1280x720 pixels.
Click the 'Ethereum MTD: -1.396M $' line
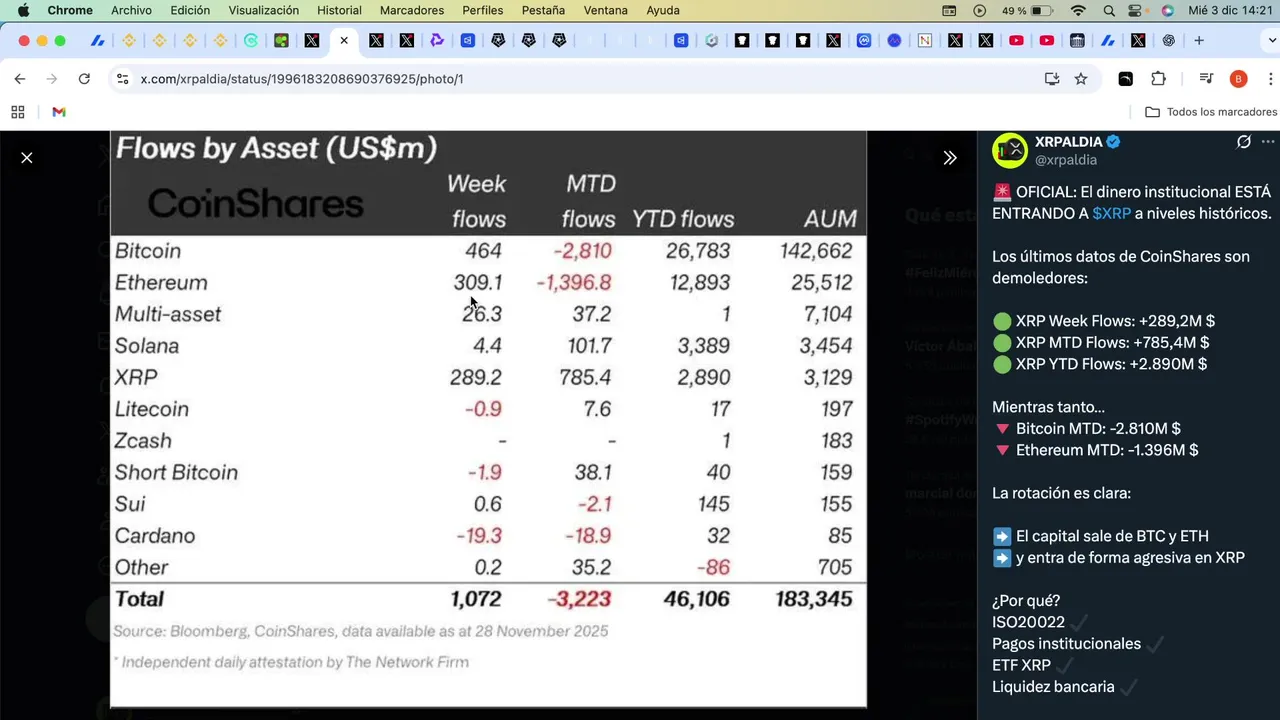point(1095,450)
